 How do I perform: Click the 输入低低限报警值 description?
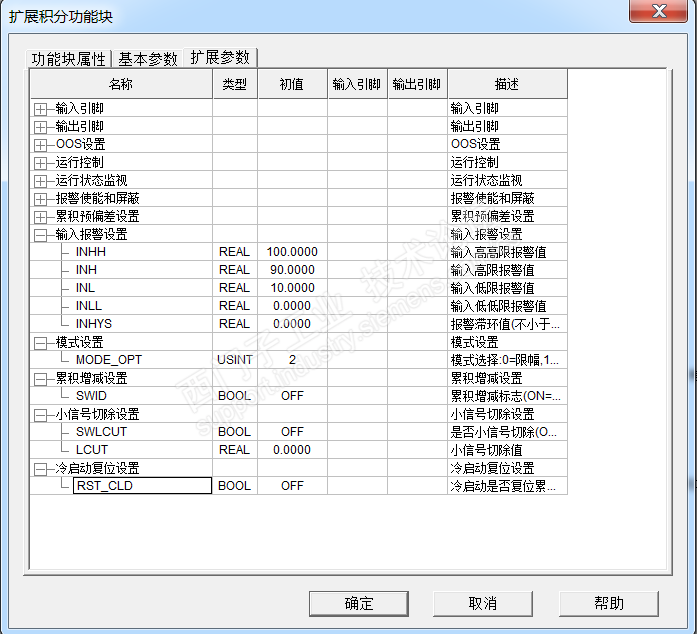[x=507, y=306]
